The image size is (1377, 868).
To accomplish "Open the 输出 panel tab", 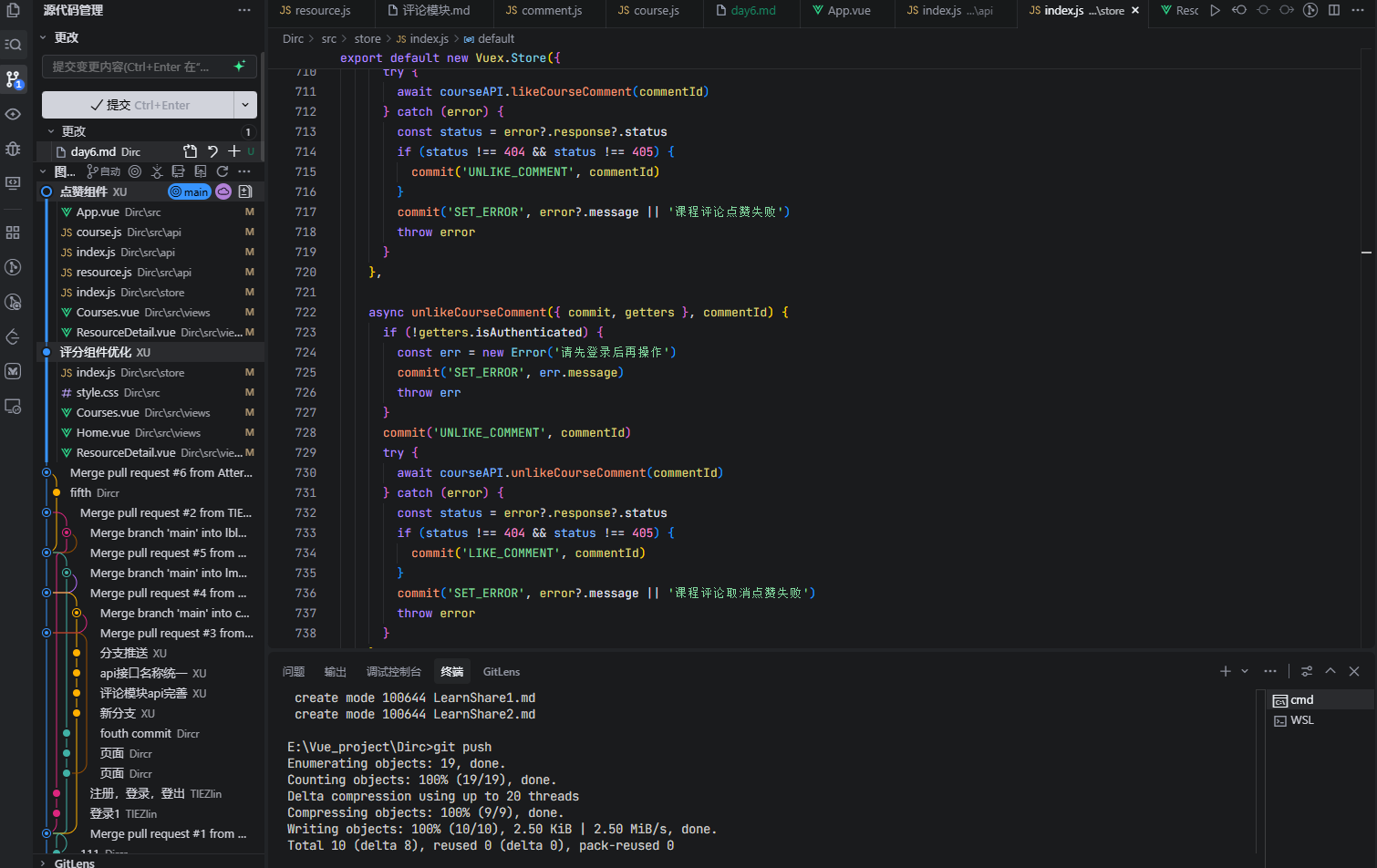I will click(x=336, y=672).
